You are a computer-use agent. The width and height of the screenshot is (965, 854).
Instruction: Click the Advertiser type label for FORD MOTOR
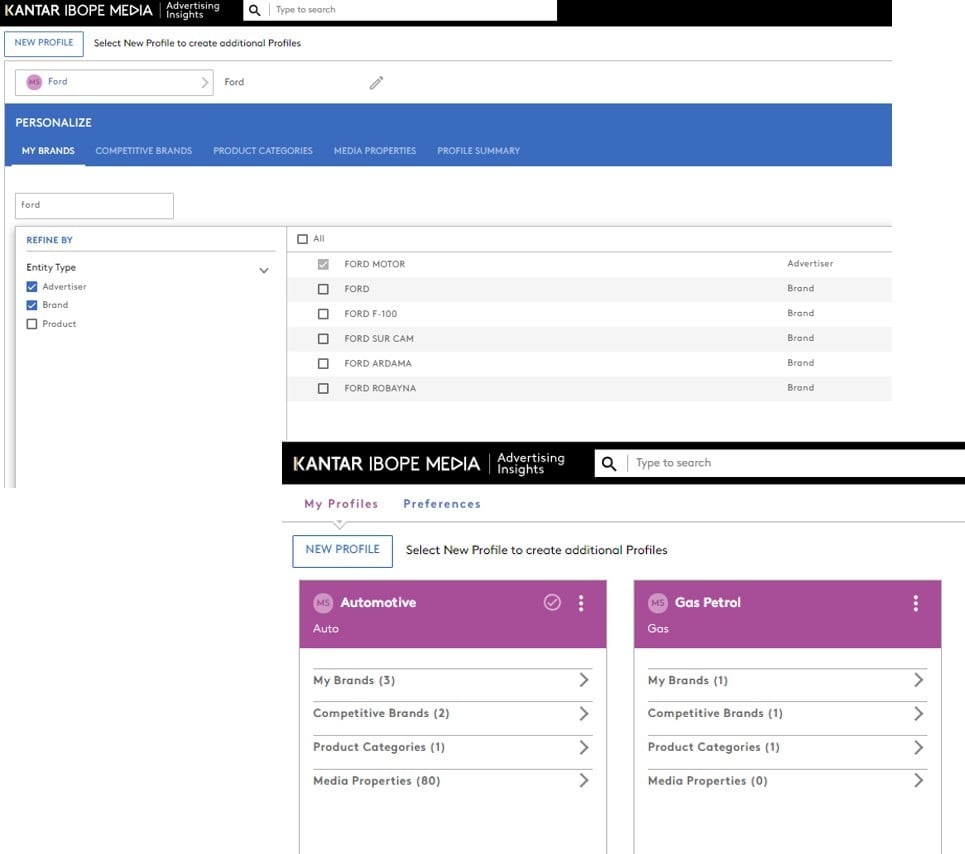[810, 263]
